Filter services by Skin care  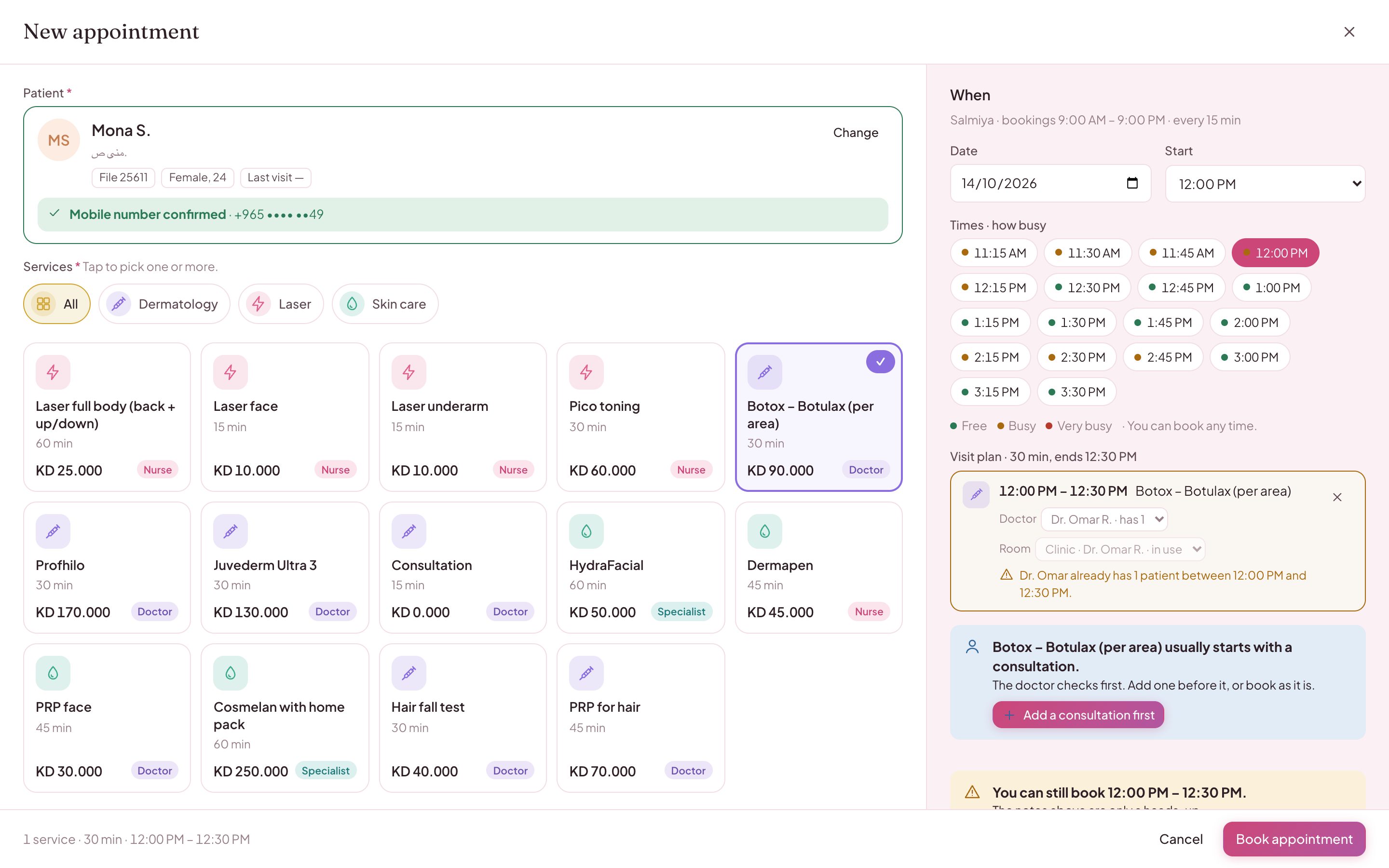(x=385, y=304)
